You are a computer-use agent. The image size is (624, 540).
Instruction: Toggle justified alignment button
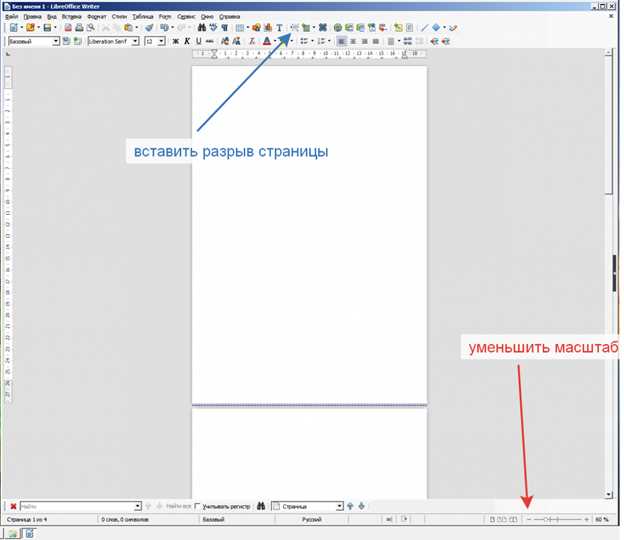(x=376, y=41)
